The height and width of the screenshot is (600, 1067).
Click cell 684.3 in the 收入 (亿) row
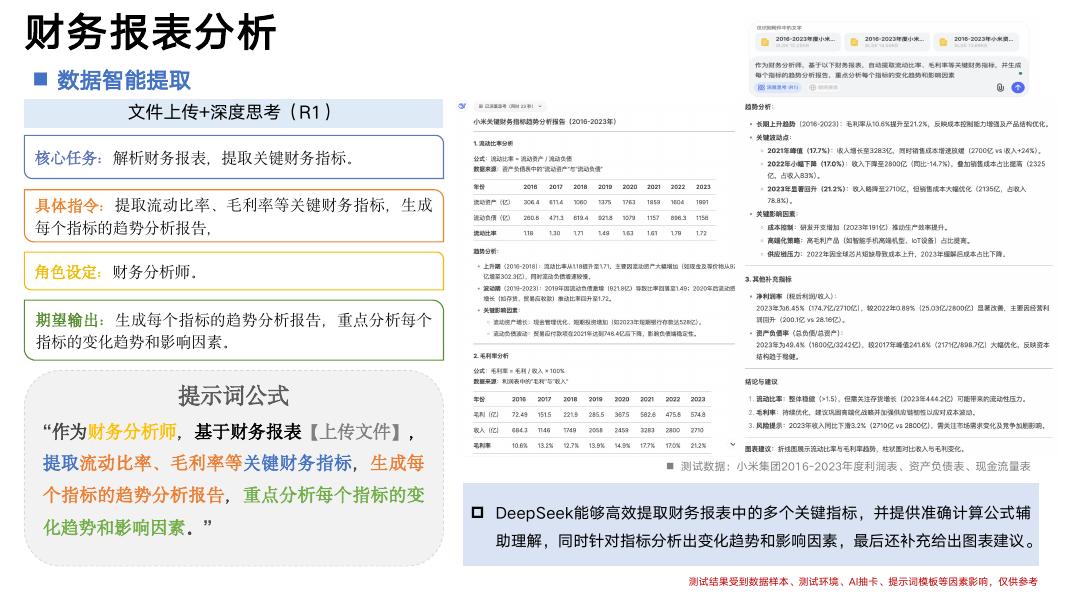coord(520,430)
